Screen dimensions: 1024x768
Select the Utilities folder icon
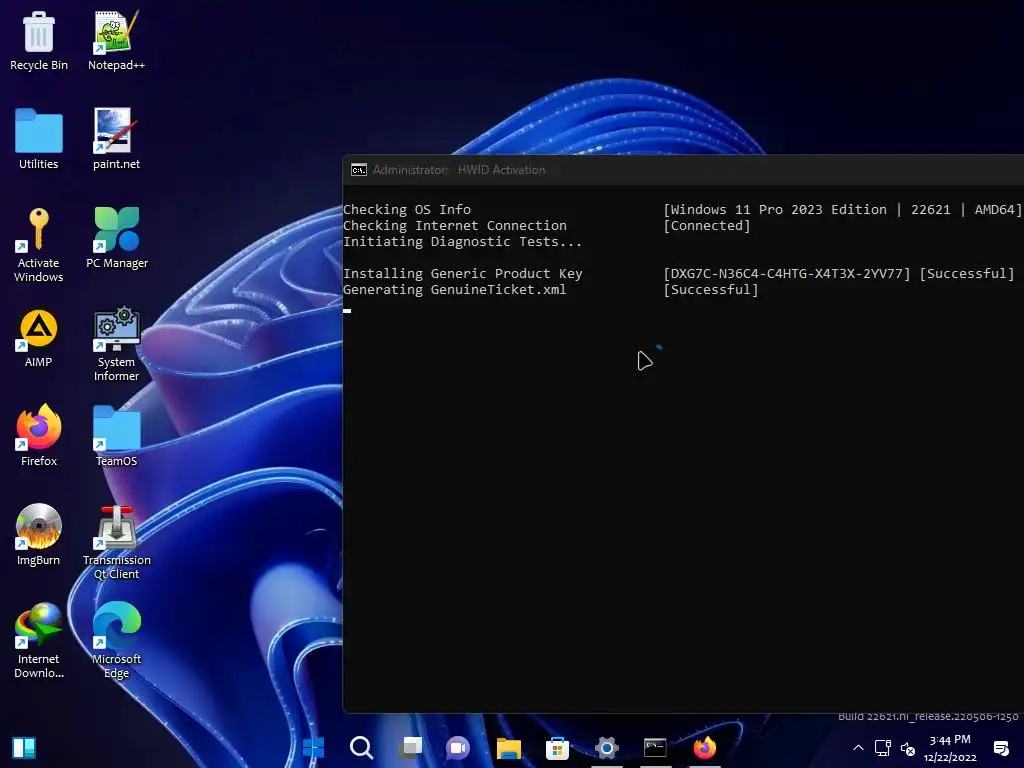coord(39,139)
